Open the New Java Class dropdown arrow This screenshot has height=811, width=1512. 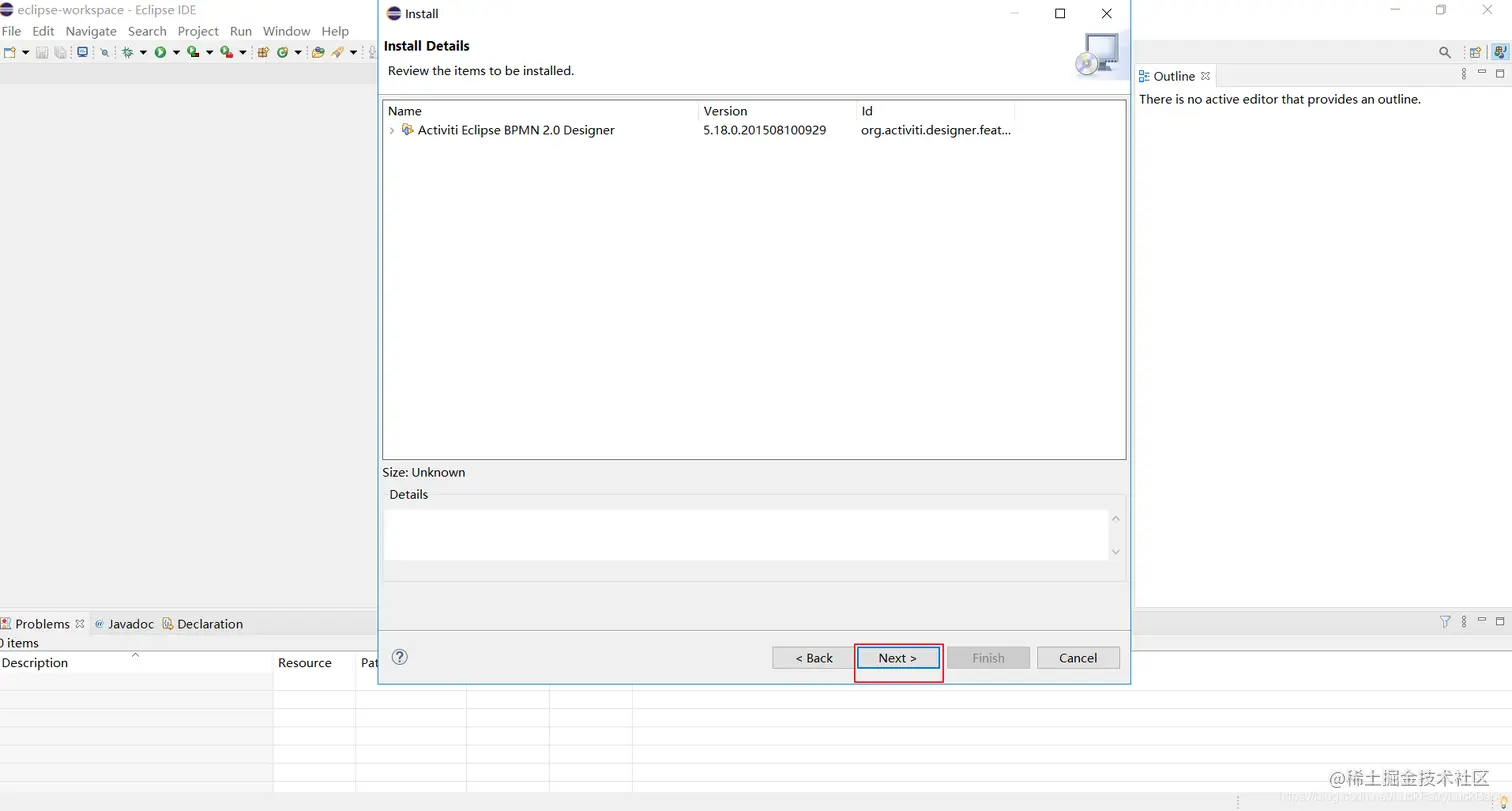point(298,52)
